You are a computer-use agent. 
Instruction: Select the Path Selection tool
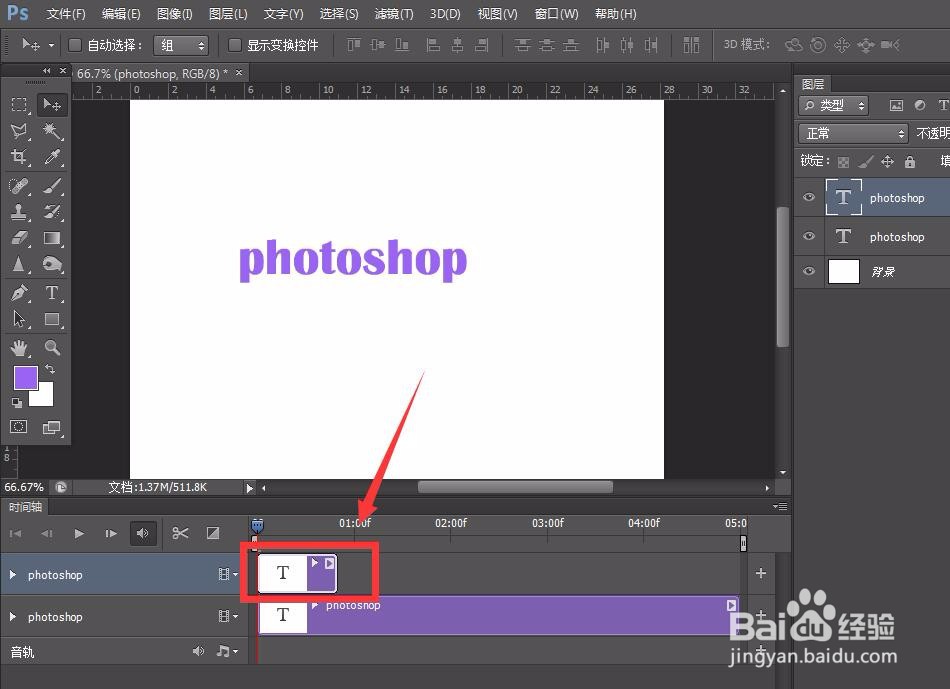point(19,319)
